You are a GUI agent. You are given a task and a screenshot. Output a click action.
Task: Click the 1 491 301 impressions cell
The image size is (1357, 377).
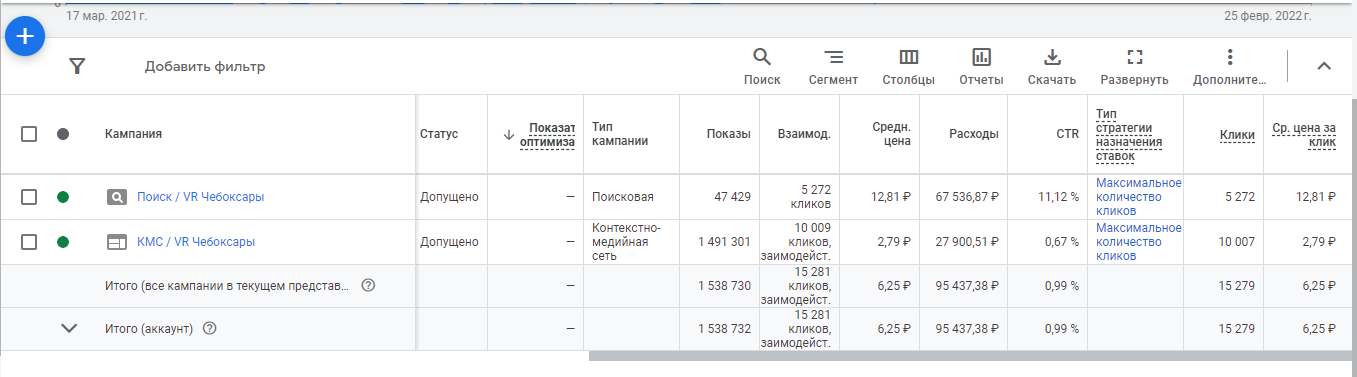point(724,242)
